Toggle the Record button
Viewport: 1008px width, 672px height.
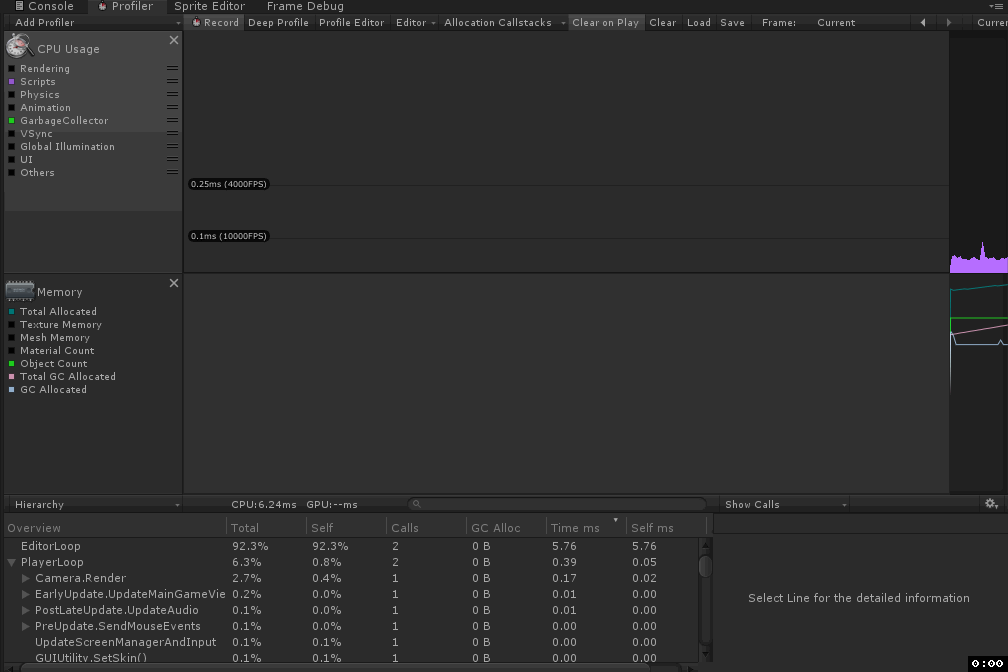point(215,23)
